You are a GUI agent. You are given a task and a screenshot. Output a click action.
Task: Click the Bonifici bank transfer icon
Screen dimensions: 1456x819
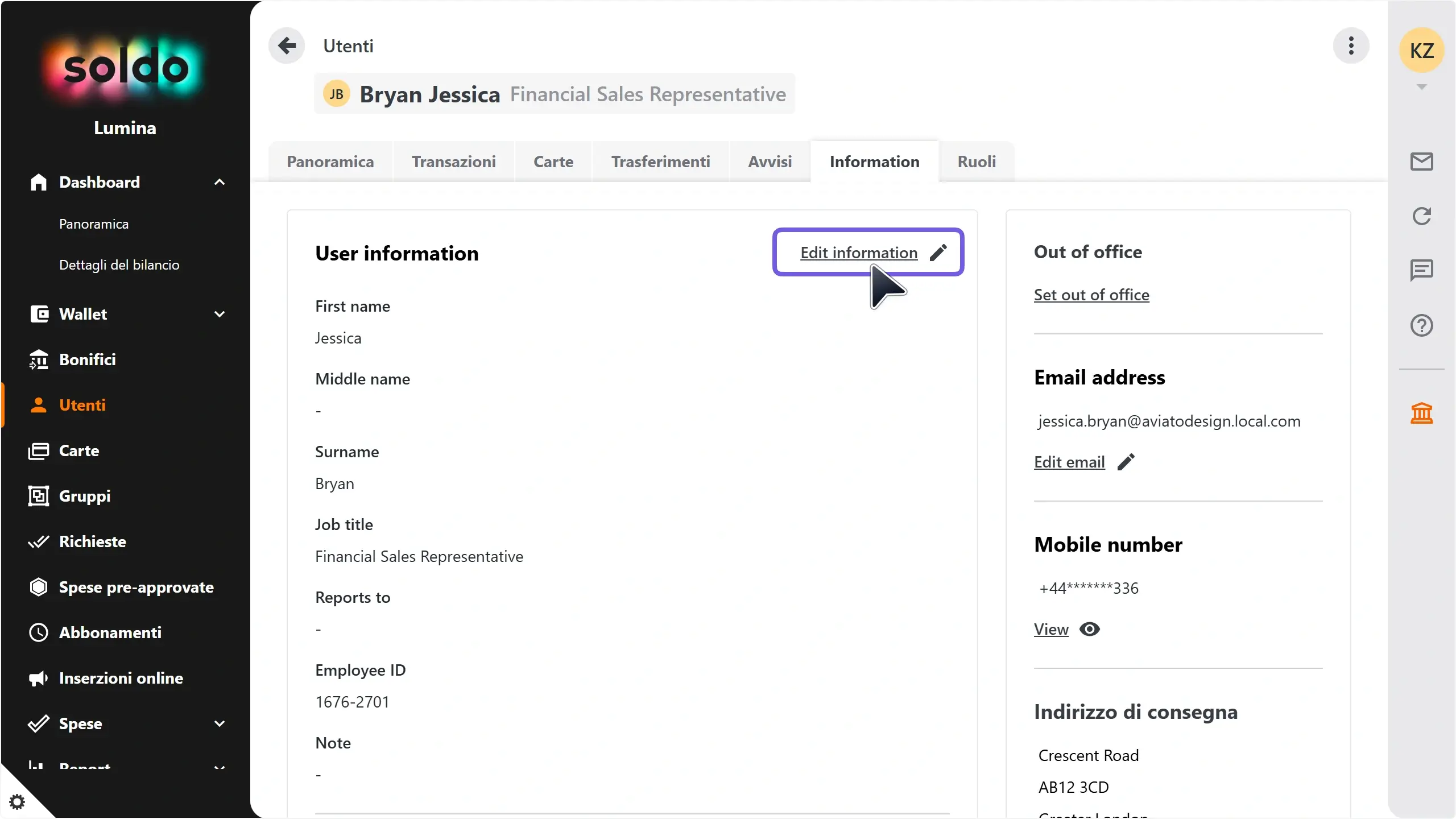(x=38, y=359)
